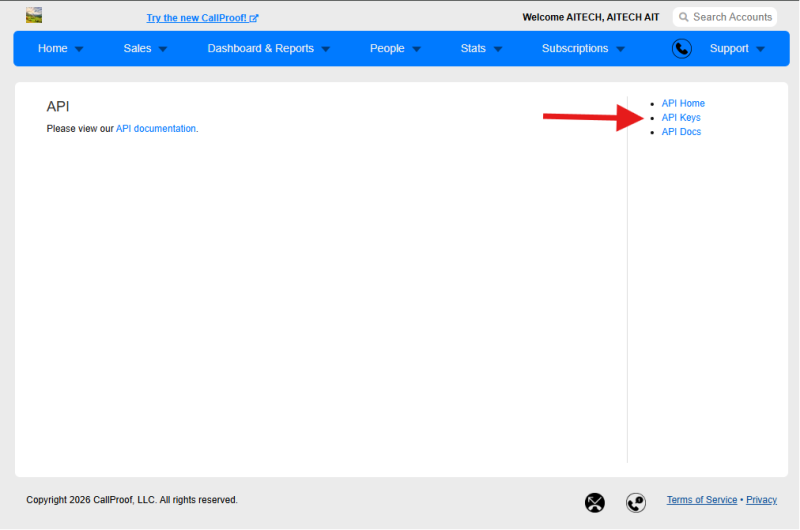The height and width of the screenshot is (530, 800).
Task: Expand the People dropdown arrow
Action: [x=416, y=49]
